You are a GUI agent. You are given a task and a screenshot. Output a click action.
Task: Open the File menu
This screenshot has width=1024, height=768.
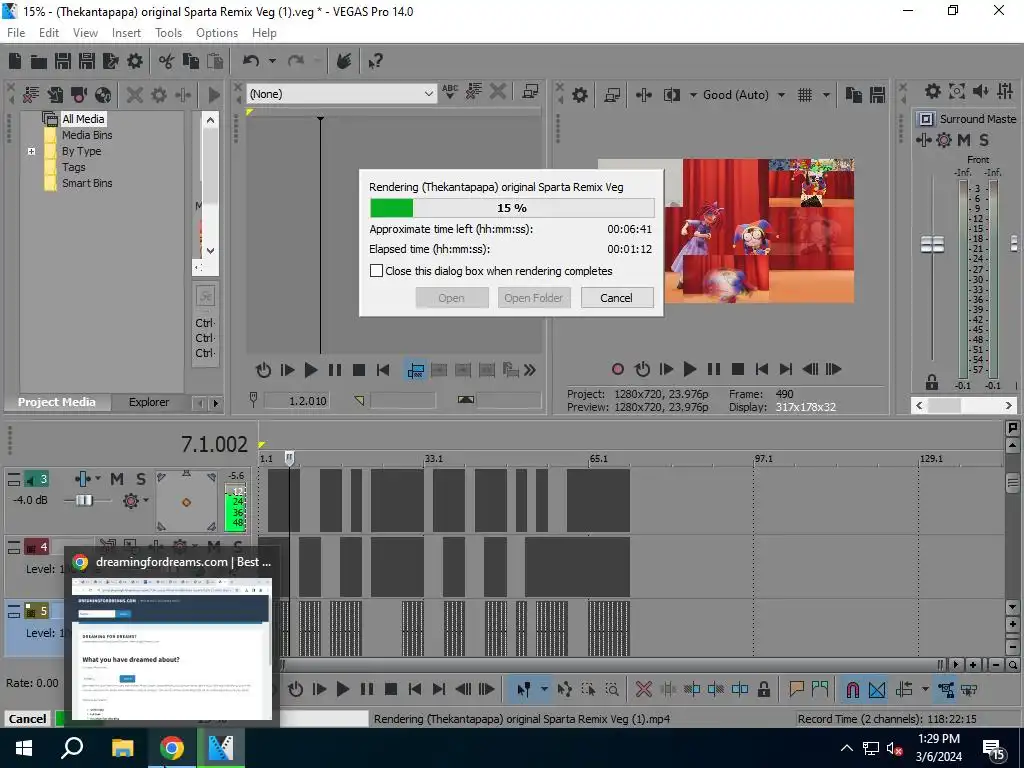[x=16, y=33]
